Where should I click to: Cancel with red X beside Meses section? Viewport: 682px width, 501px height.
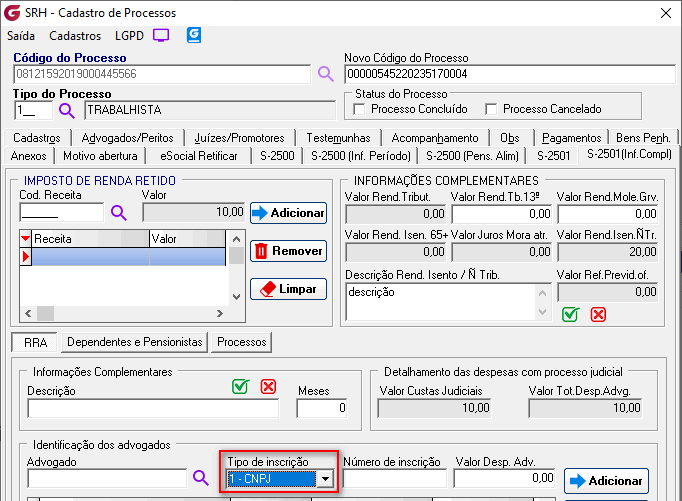pos(268,387)
